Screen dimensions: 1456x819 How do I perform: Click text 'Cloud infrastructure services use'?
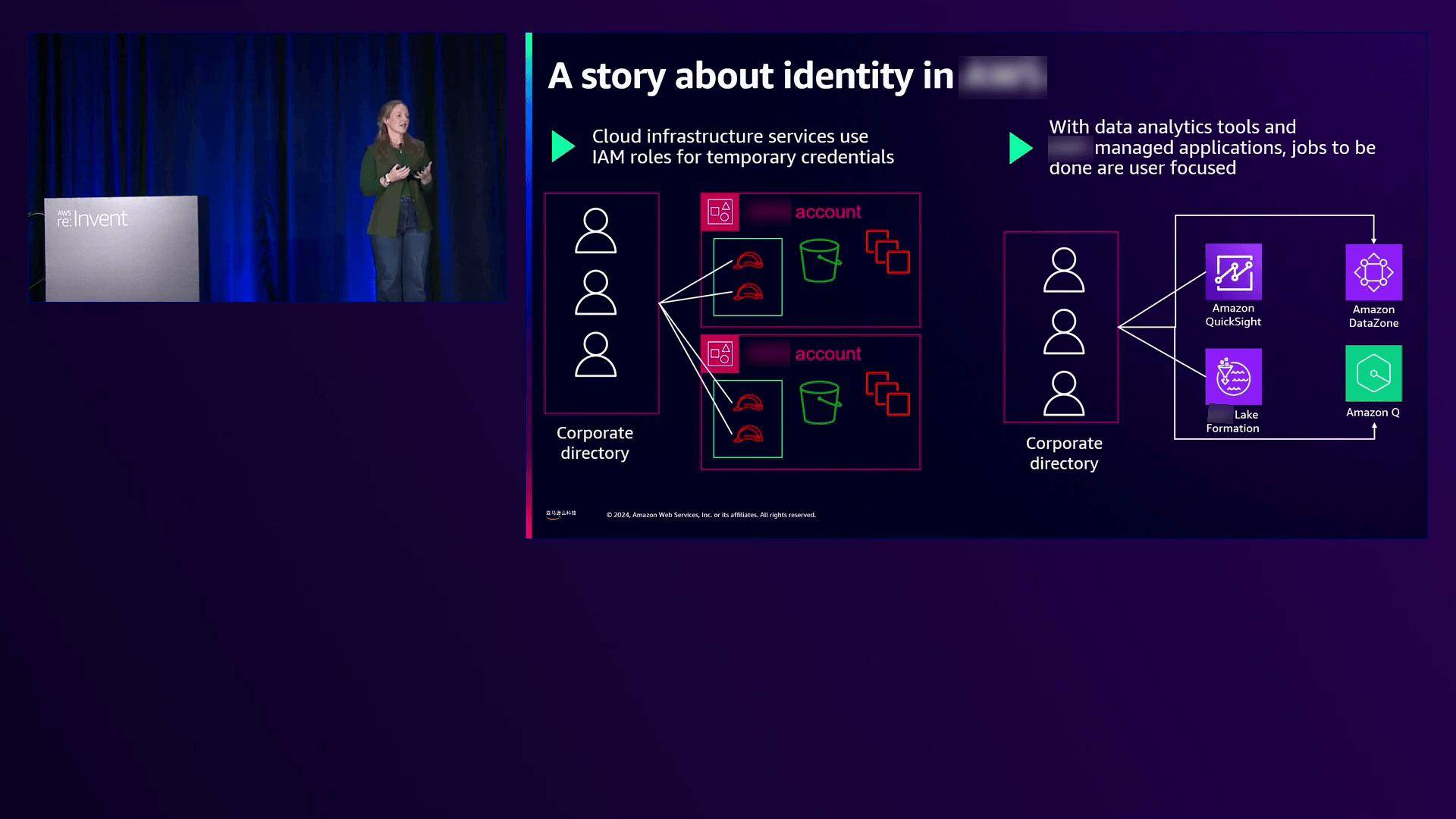pos(730,136)
